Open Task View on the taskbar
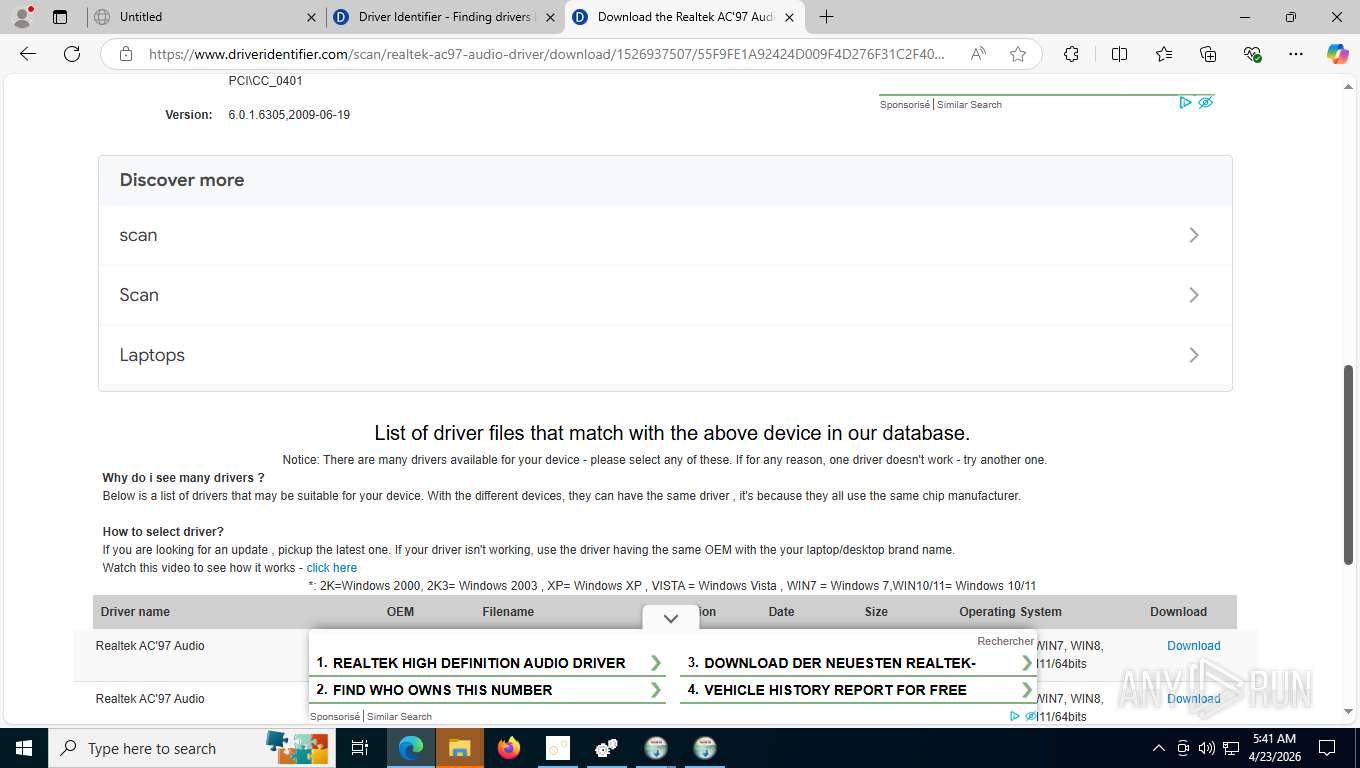 pyautogui.click(x=360, y=748)
